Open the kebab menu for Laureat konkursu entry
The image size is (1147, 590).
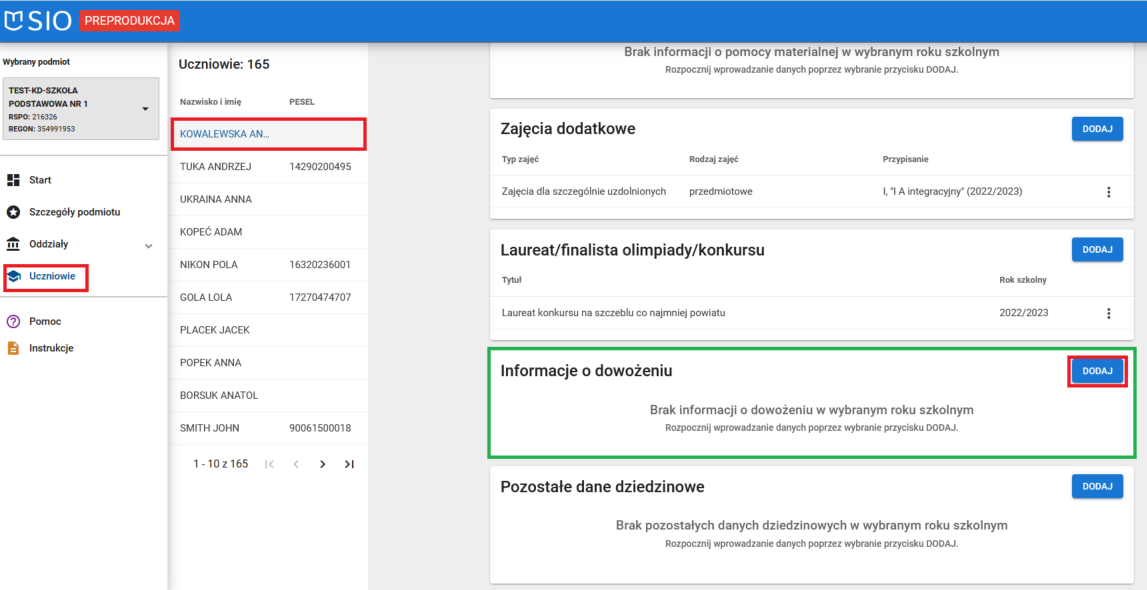(1108, 312)
